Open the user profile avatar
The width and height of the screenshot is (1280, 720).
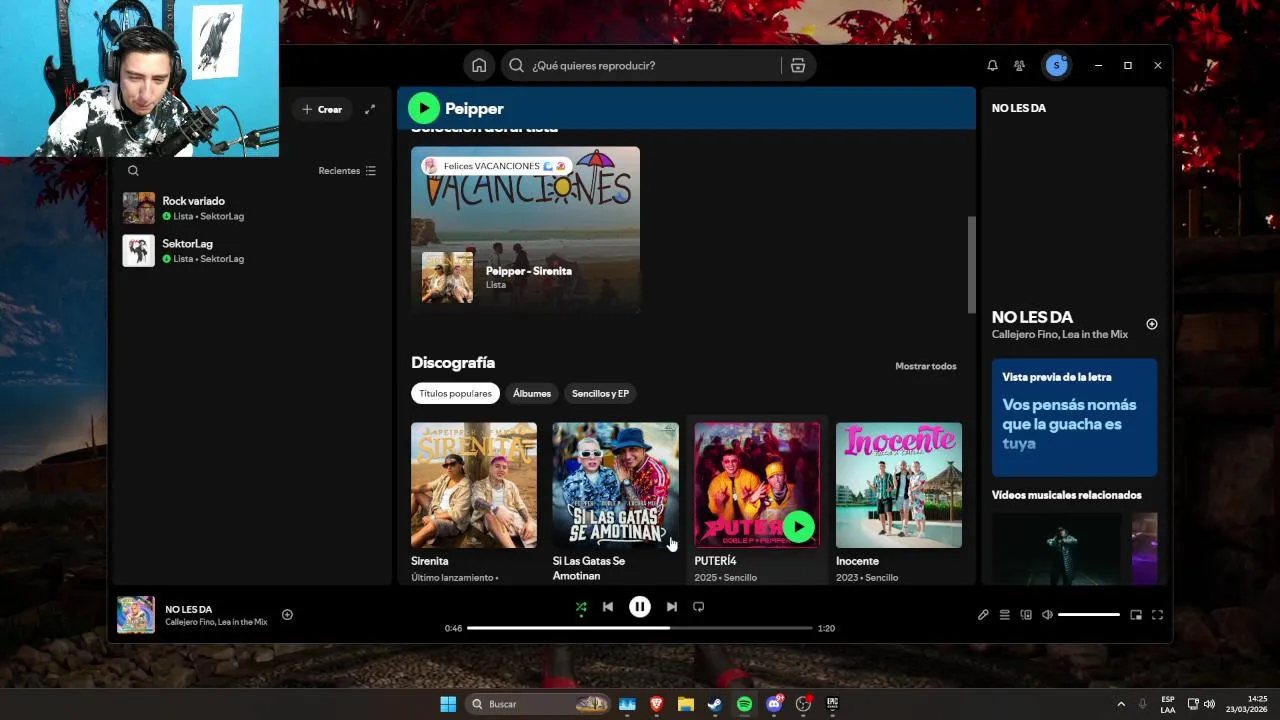[1056, 65]
